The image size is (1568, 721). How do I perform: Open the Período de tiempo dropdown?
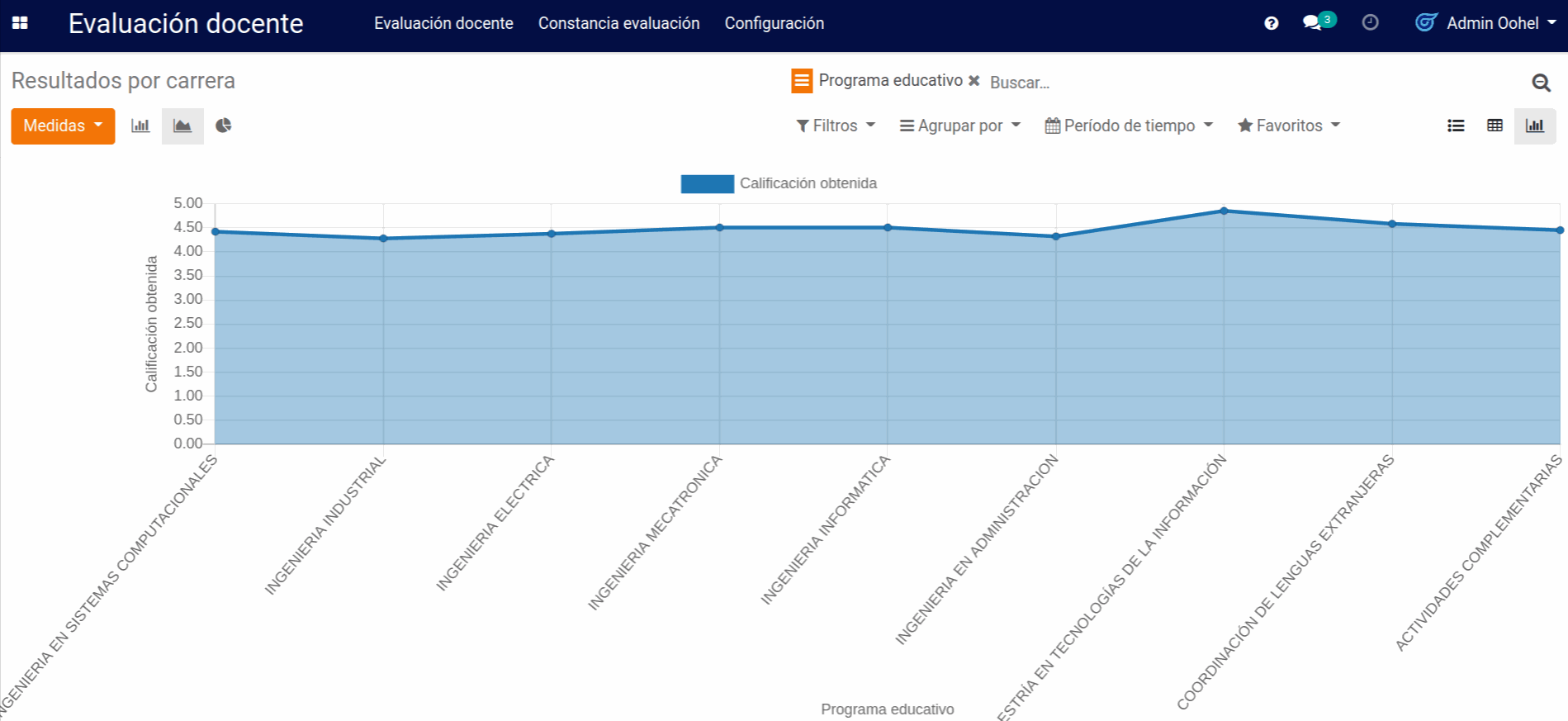pyautogui.click(x=1128, y=126)
